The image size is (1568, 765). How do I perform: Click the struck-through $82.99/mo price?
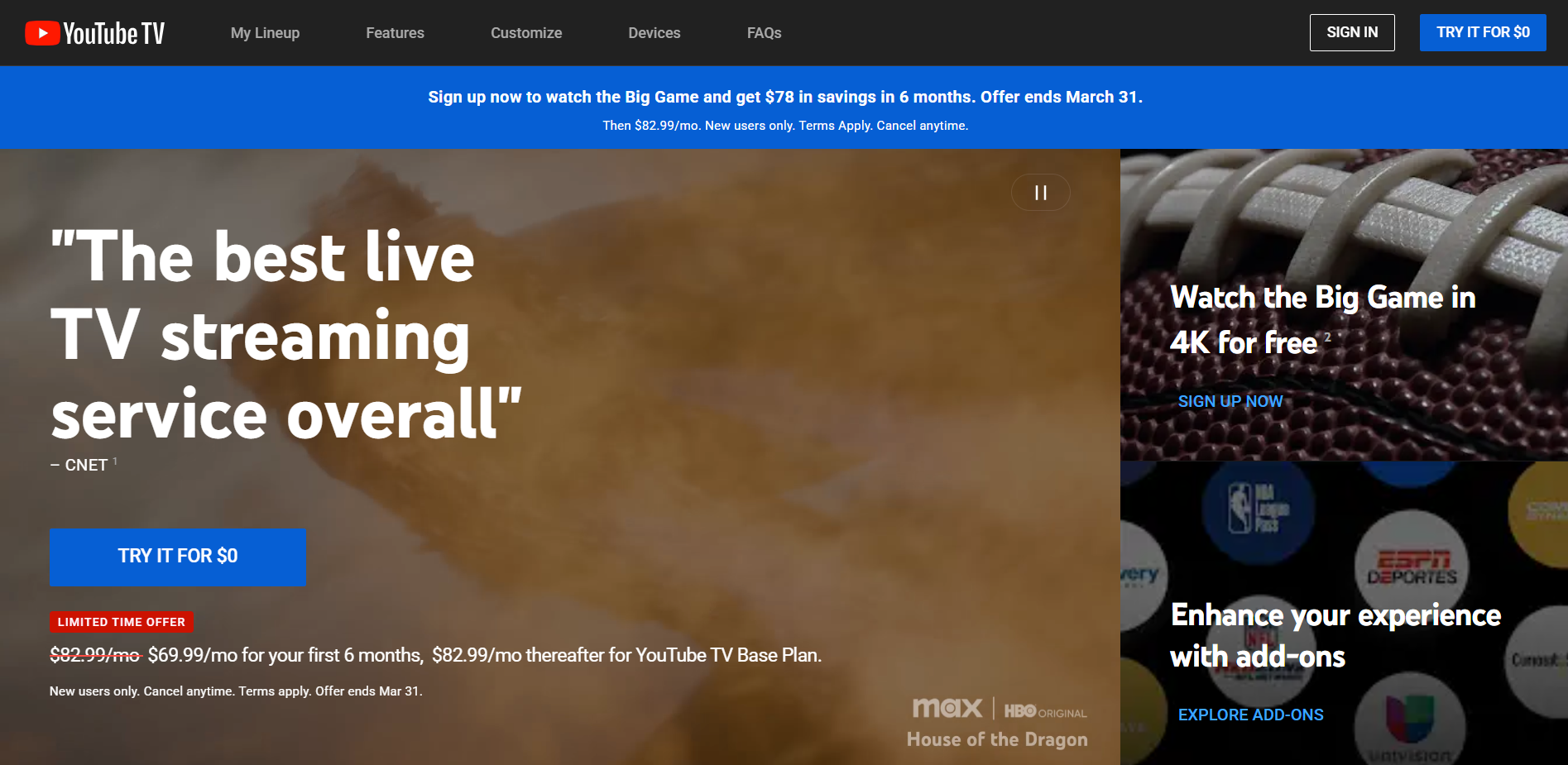pyautogui.click(x=95, y=655)
